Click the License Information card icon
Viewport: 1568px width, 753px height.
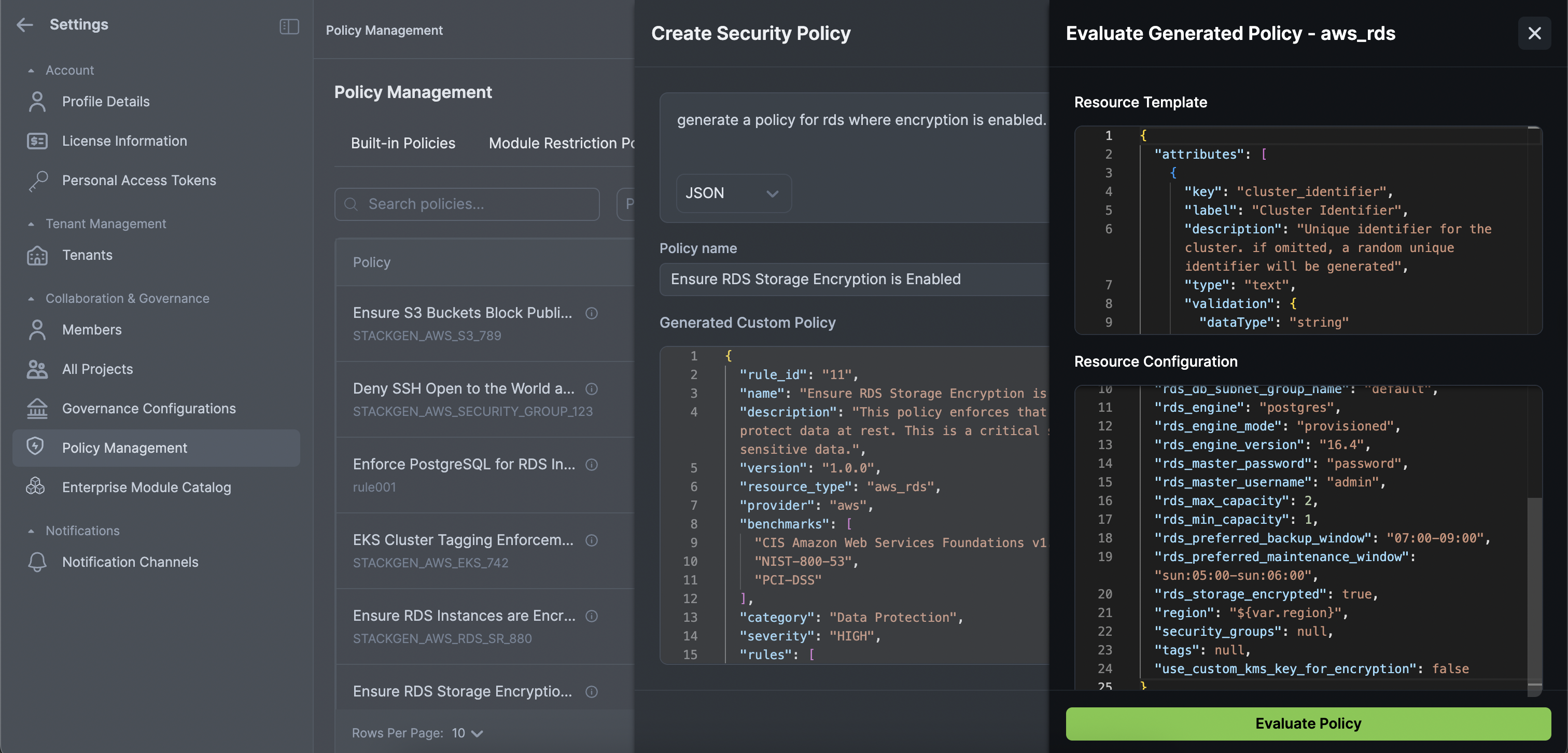tap(36, 141)
